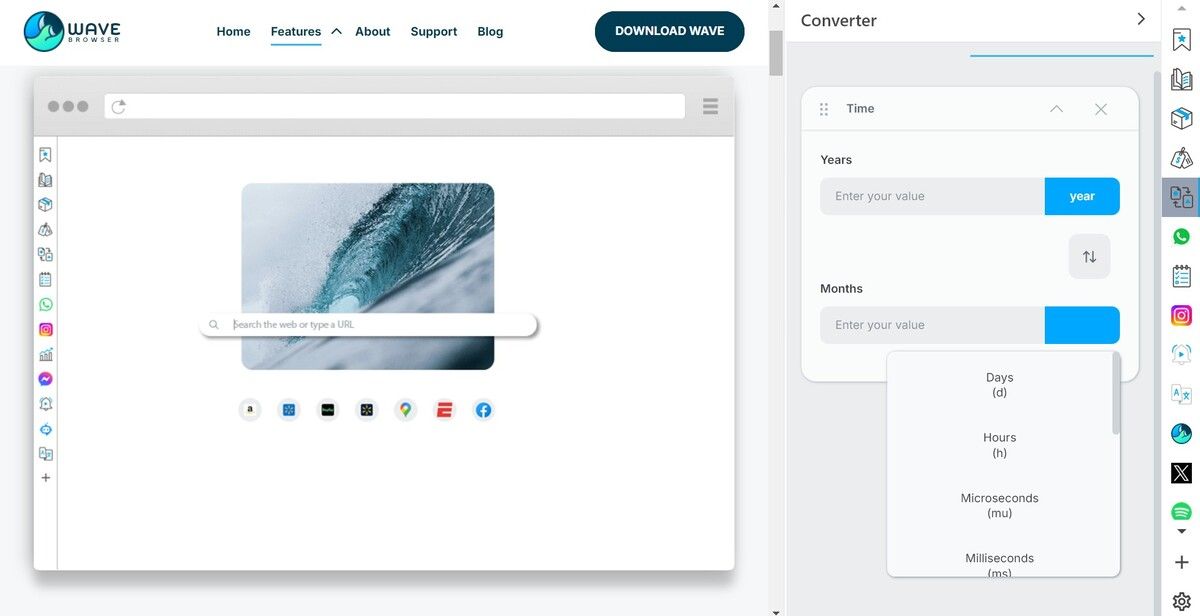
Task: Open X (Twitter) sidebar icon
Action: click(x=1181, y=473)
